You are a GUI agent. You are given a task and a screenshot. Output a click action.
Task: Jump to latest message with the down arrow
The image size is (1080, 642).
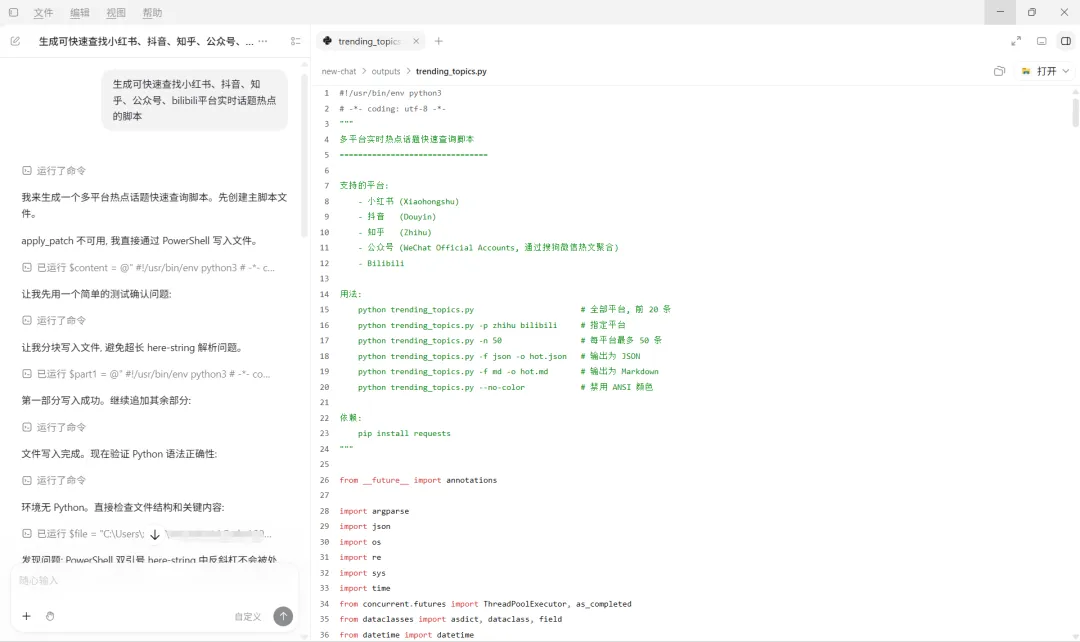click(x=155, y=535)
